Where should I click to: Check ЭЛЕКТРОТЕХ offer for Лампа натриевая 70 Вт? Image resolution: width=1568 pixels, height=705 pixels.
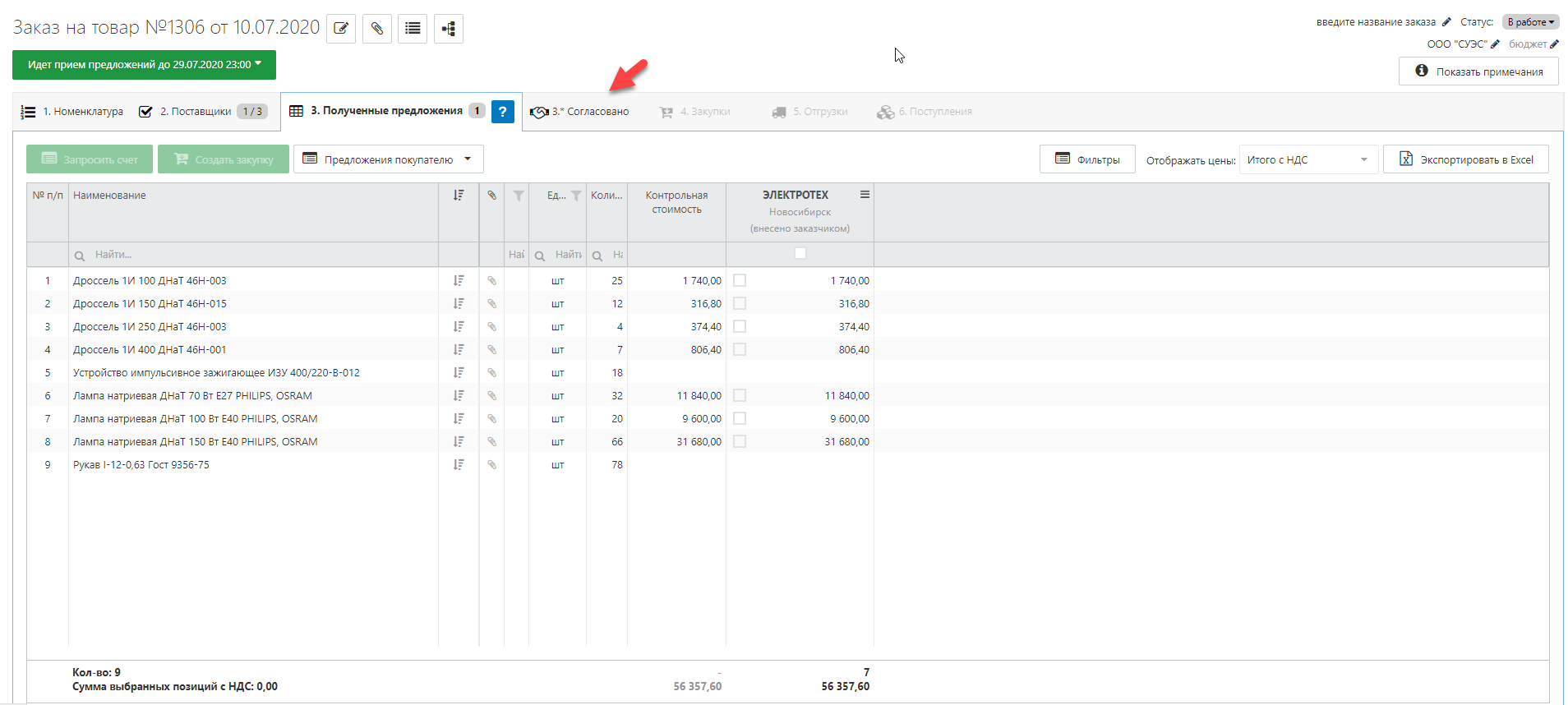tap(740, 396)
